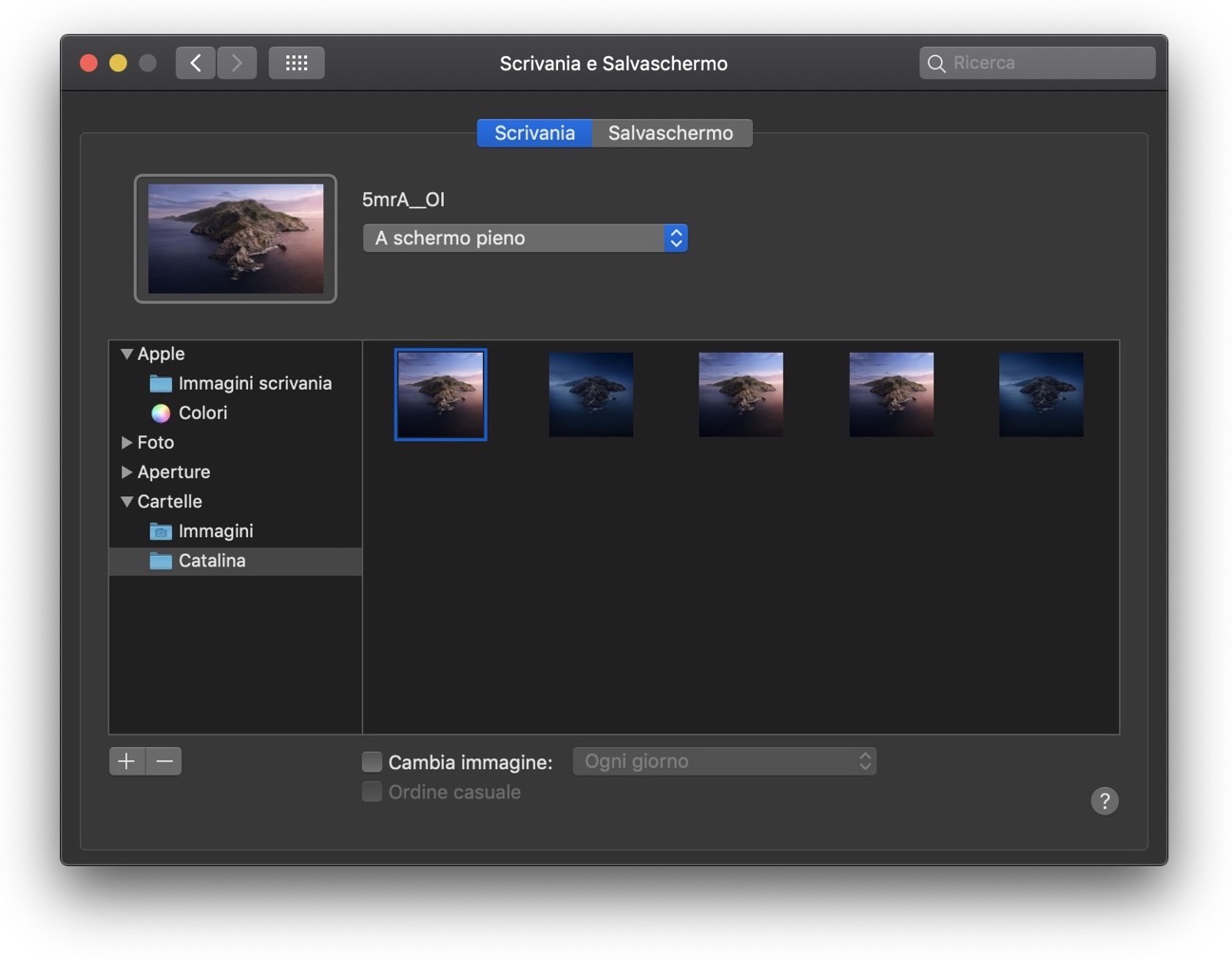
Task: Select the third Catalina wallpaper thumbnail
Action: tap(741, 394)
